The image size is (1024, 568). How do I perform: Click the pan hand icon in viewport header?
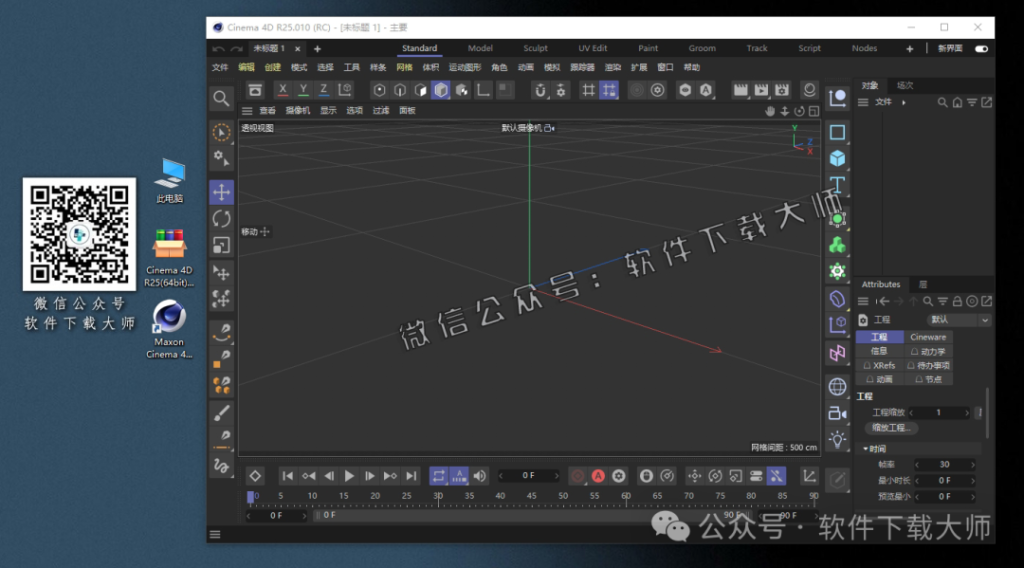[x=770, y=111]
